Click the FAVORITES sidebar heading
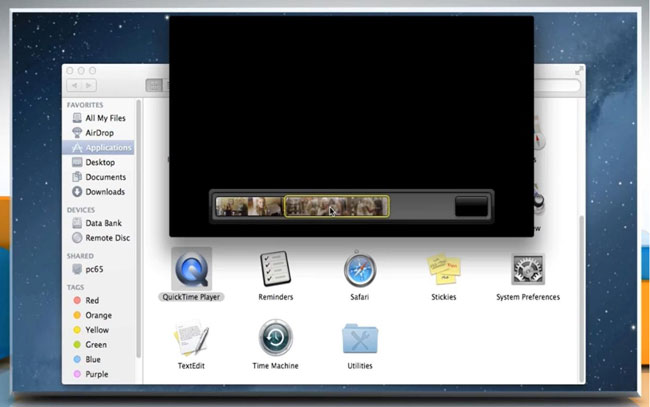650x407 pixels. click(x=85, y=105)
